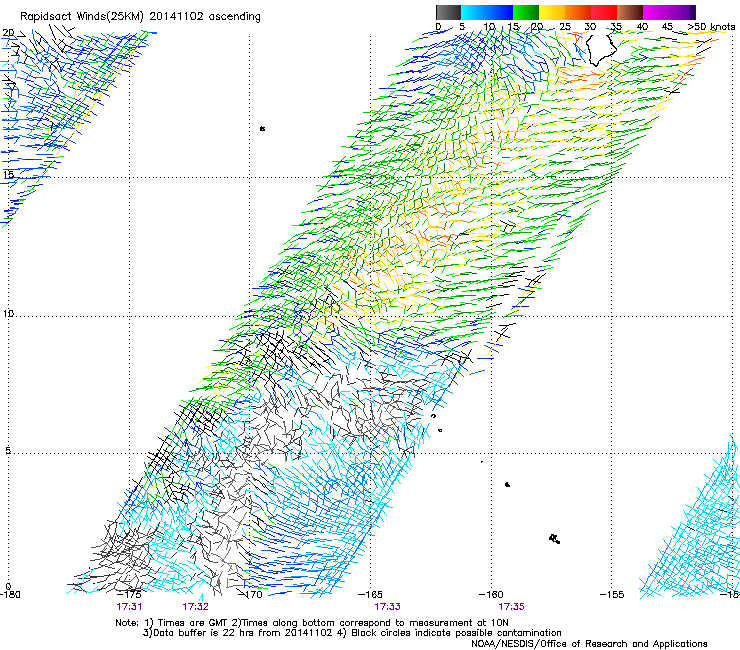740x650 pixels.
Task: Click the '>50 knots' legend label
Action: [711, 27]
